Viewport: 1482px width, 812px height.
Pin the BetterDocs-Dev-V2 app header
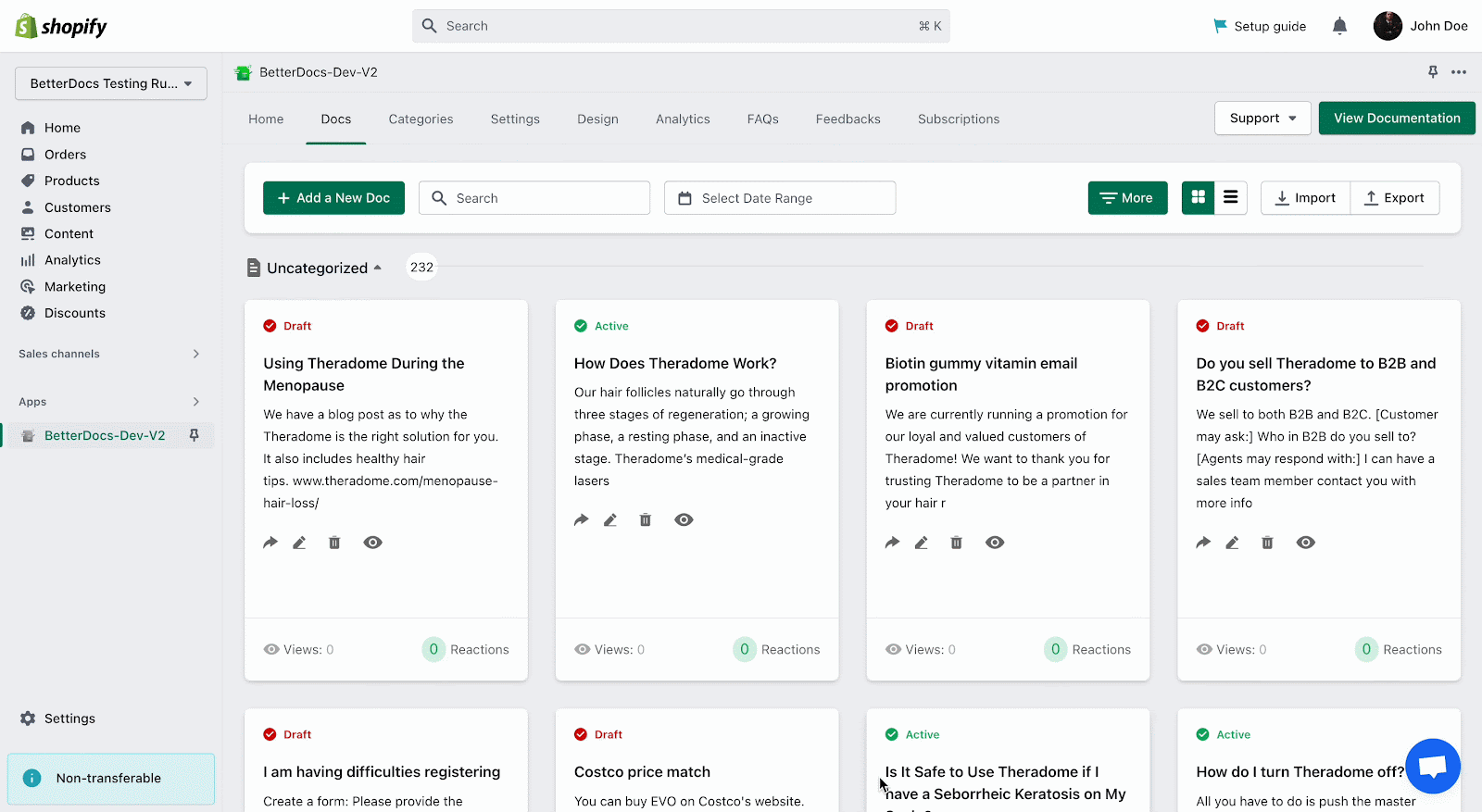tap(1433, 72)
